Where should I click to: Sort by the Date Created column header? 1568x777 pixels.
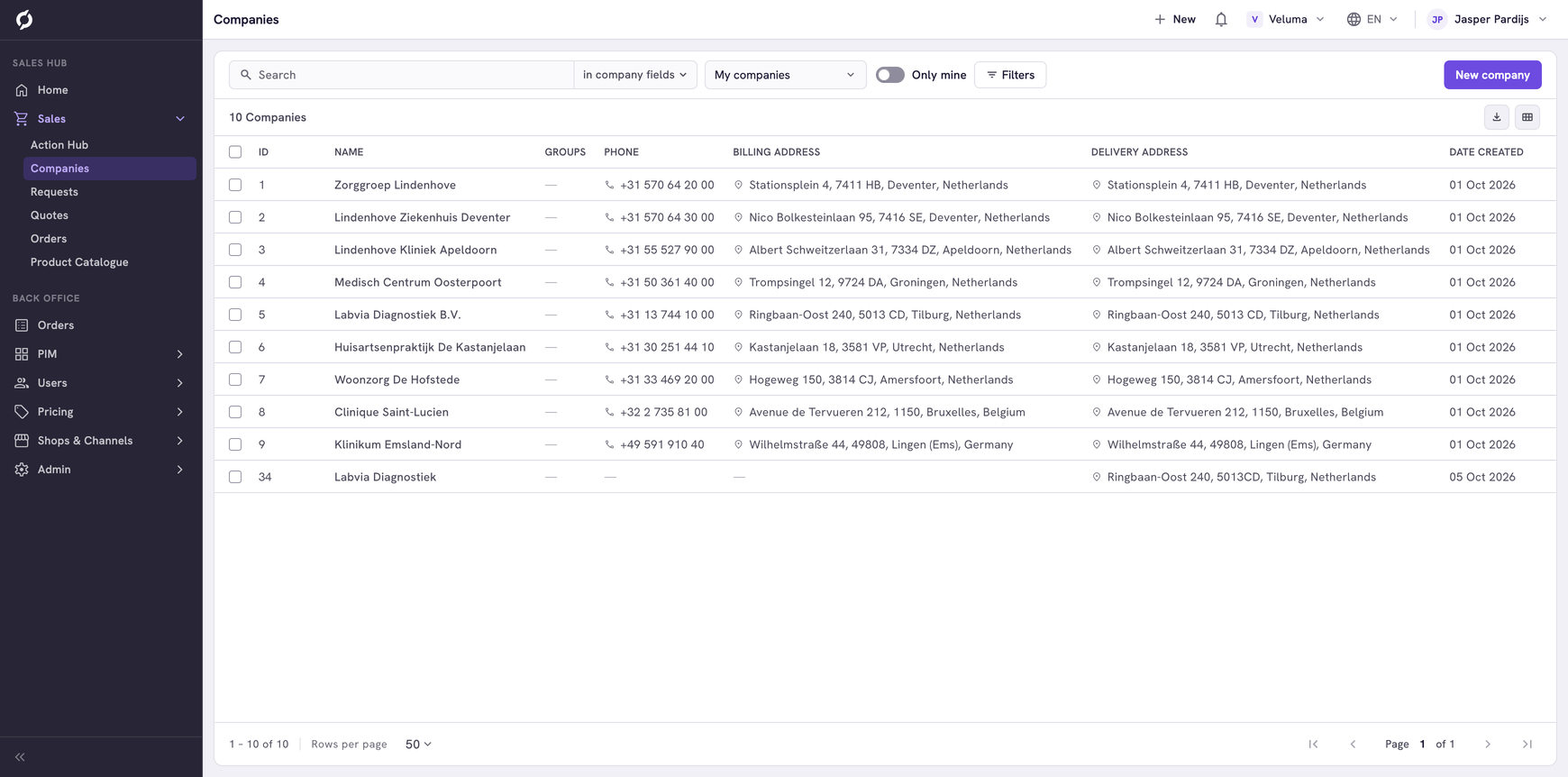click(1486, 152)
